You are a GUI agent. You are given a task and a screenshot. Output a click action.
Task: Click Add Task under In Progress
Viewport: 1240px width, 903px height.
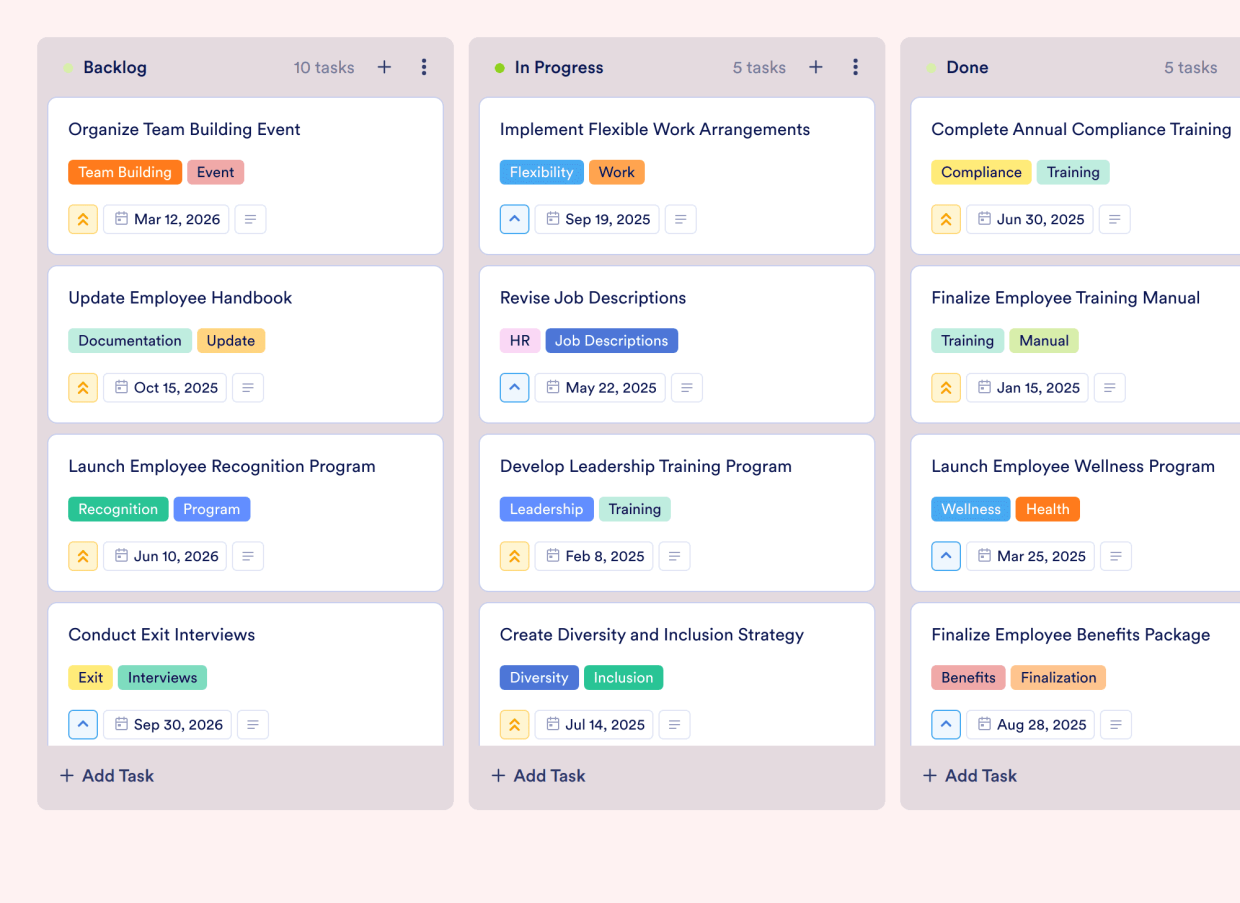click(538, 775)
